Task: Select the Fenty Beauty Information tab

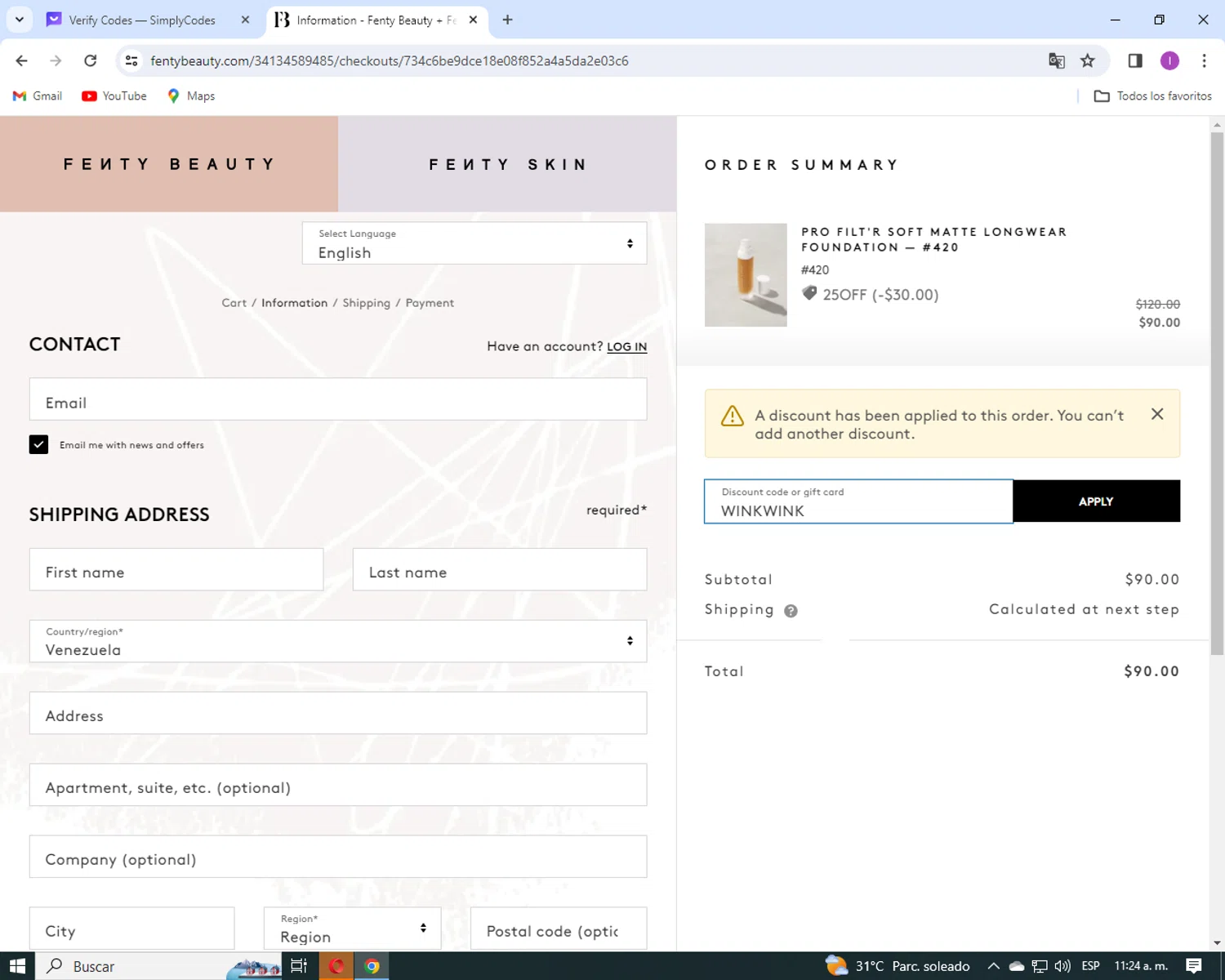Action: point(376,20)
